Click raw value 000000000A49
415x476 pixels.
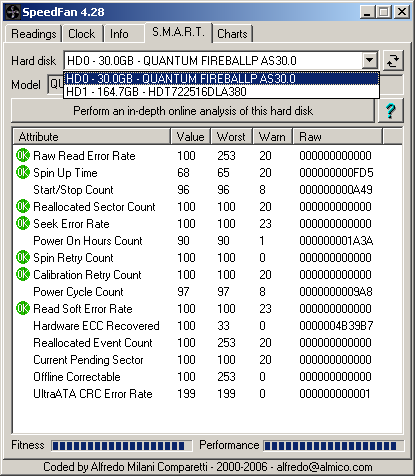click(336, 190)
